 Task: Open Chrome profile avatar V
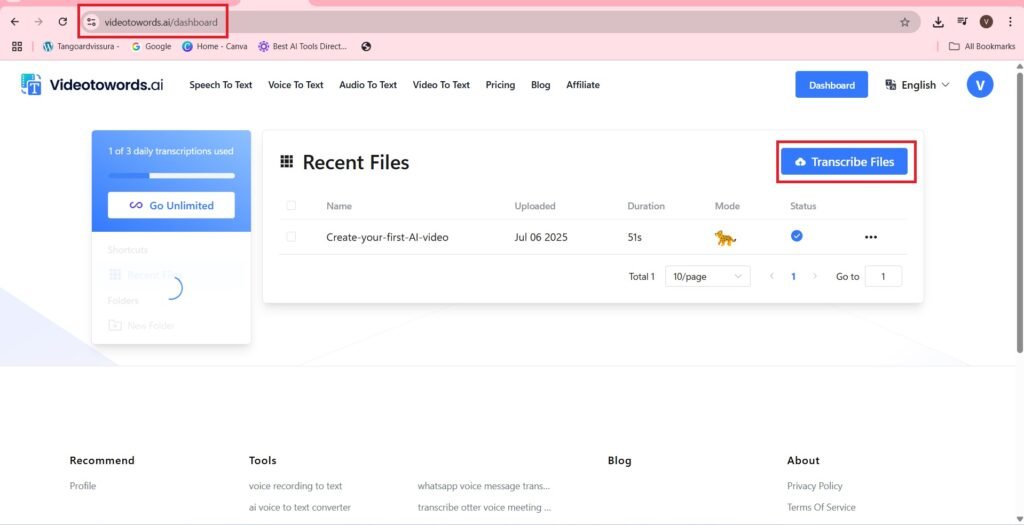(x=986, y=22)
